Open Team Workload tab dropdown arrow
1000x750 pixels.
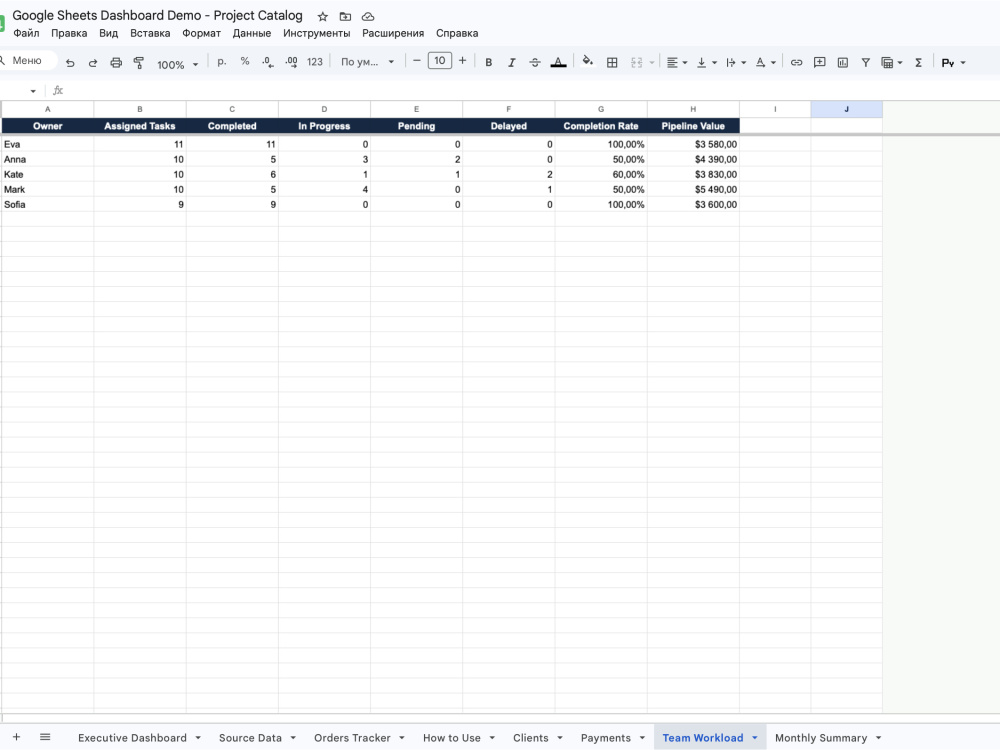[754, 737]
